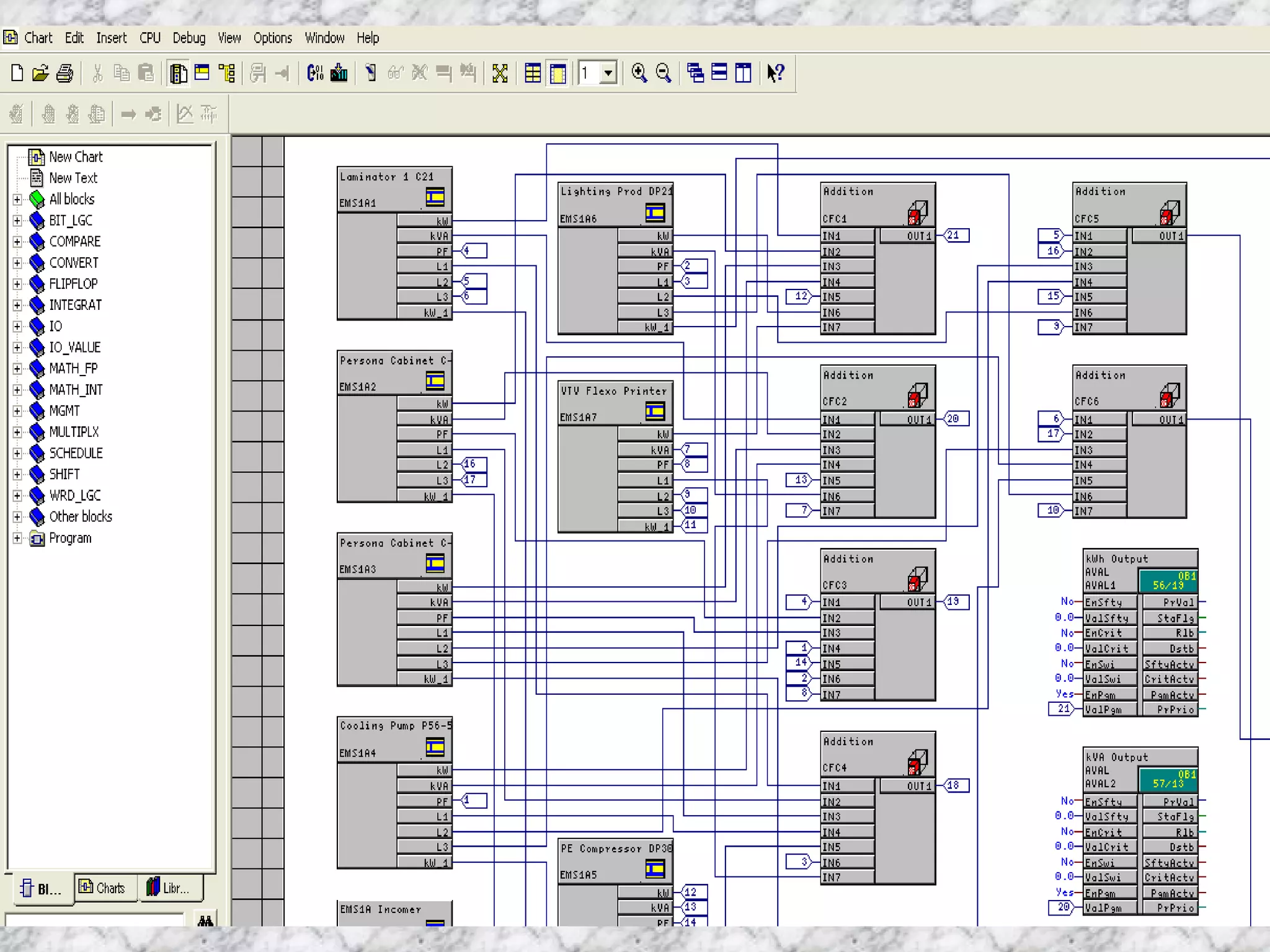Select Other blocks in tree
This screenshot has height=952, width=1270.
pos(81,517)
